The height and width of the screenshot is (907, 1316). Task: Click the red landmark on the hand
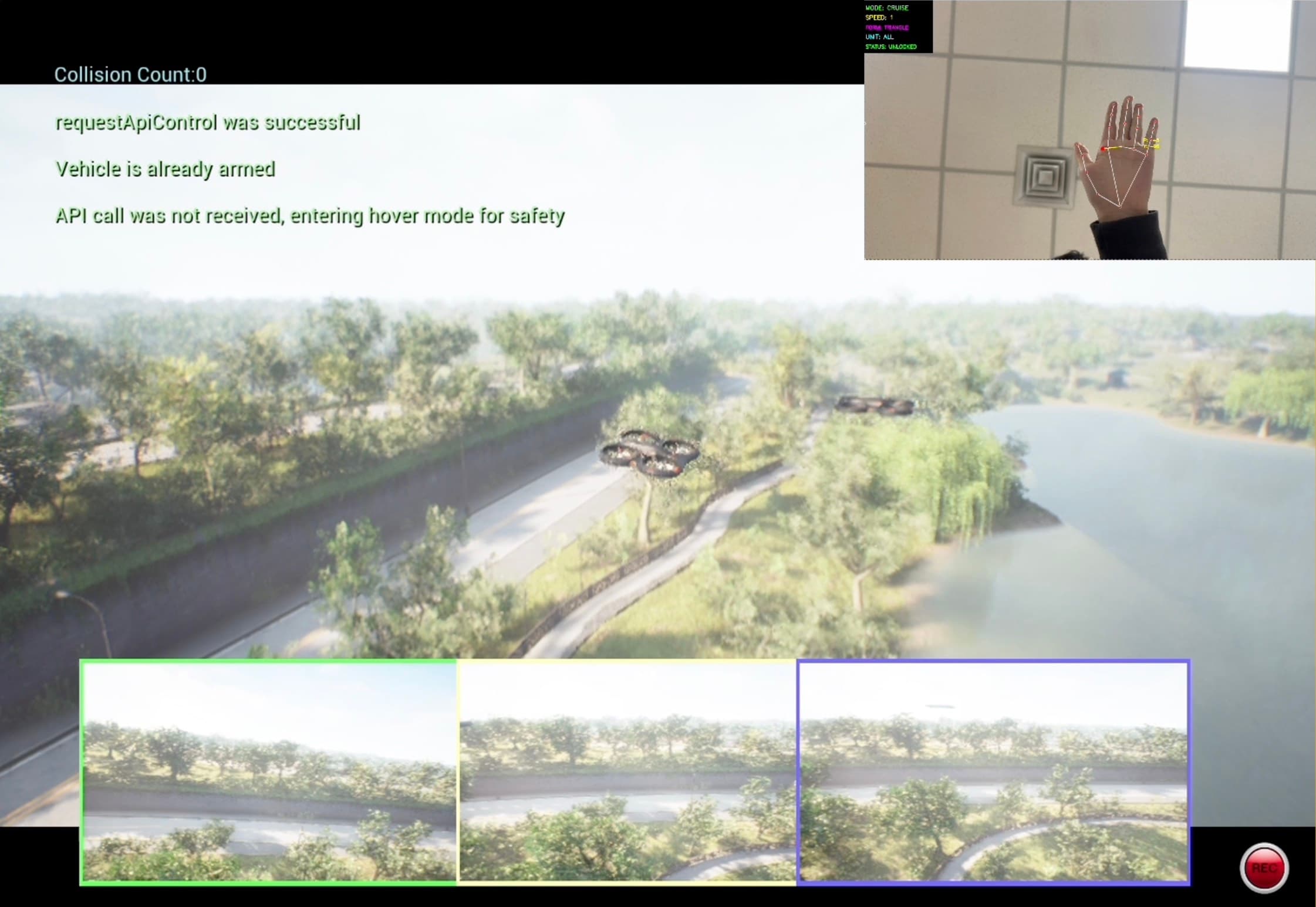[1104, 149]
